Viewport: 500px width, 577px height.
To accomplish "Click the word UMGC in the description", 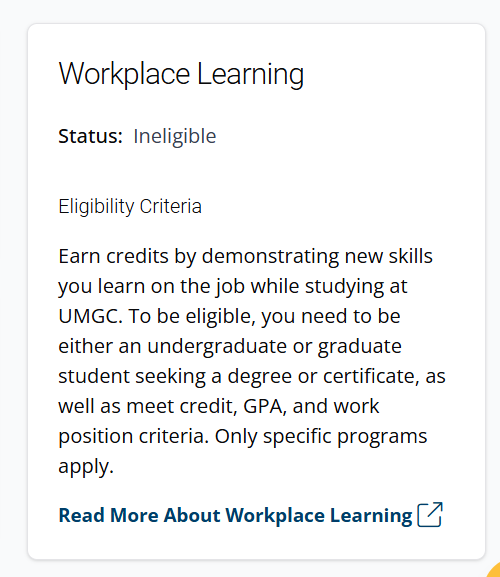I will pyautogui.click(x=90, y=316).
